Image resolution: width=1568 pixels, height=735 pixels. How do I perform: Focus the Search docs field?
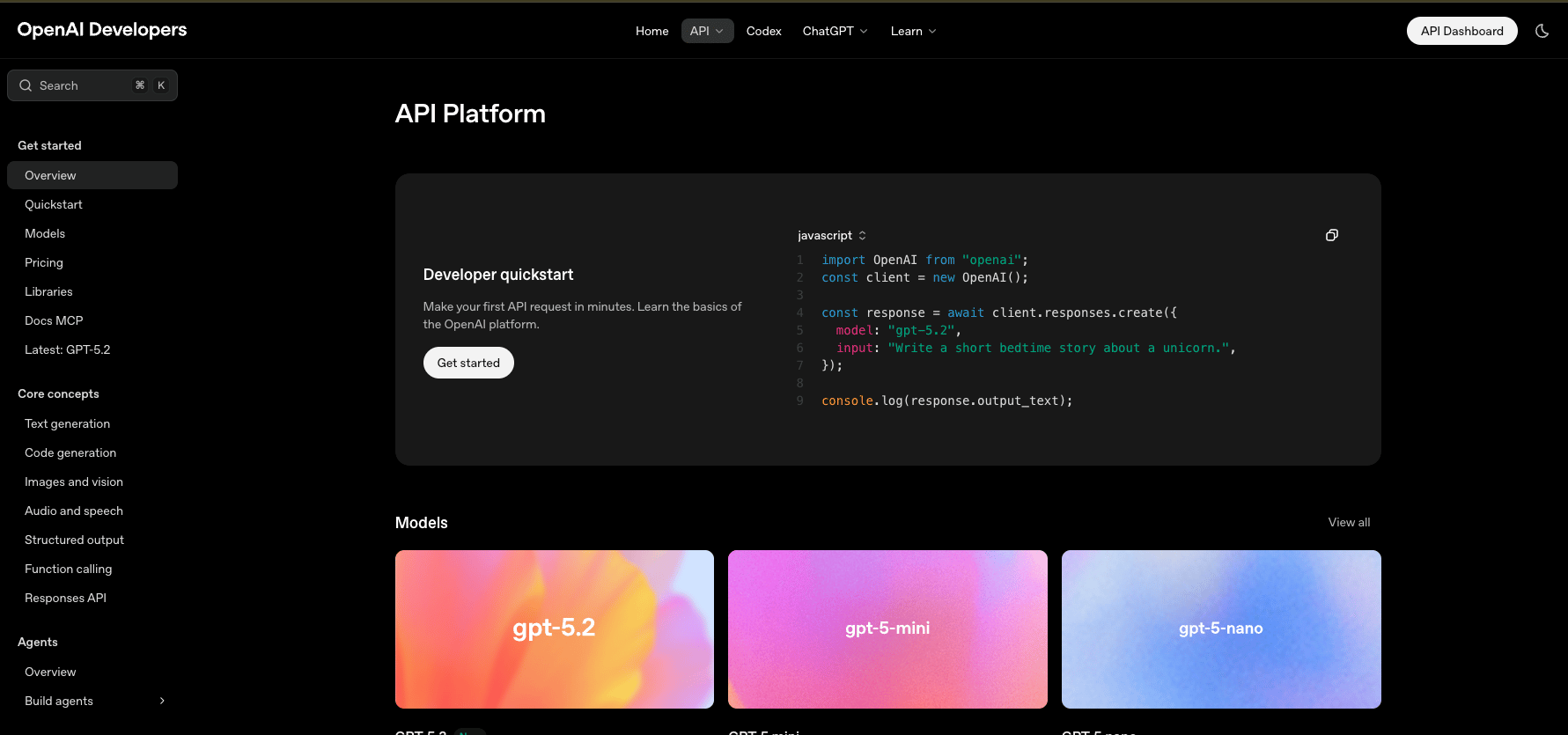pos(92,85)
